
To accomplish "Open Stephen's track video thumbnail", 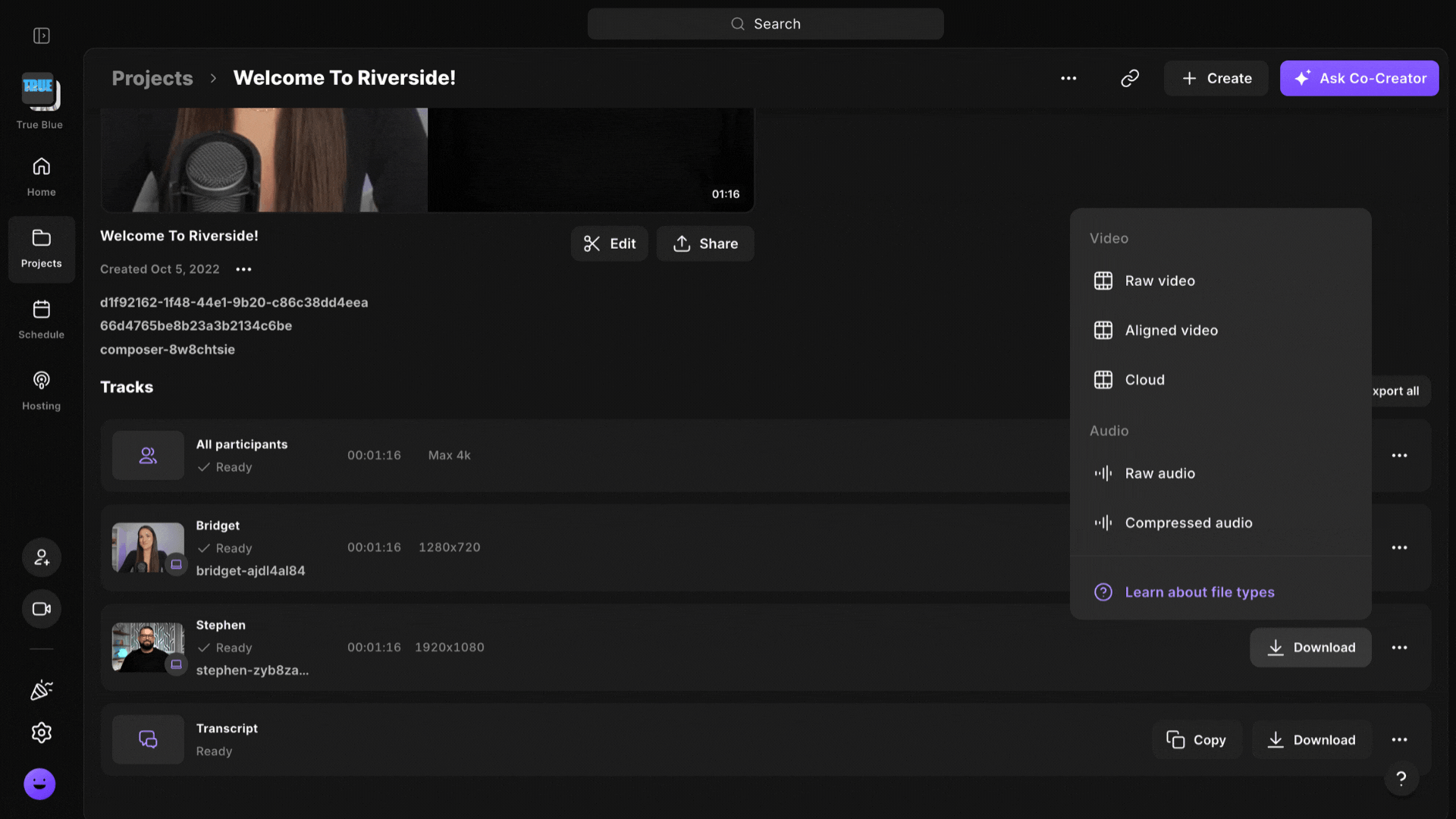I will tap(148, 647).
